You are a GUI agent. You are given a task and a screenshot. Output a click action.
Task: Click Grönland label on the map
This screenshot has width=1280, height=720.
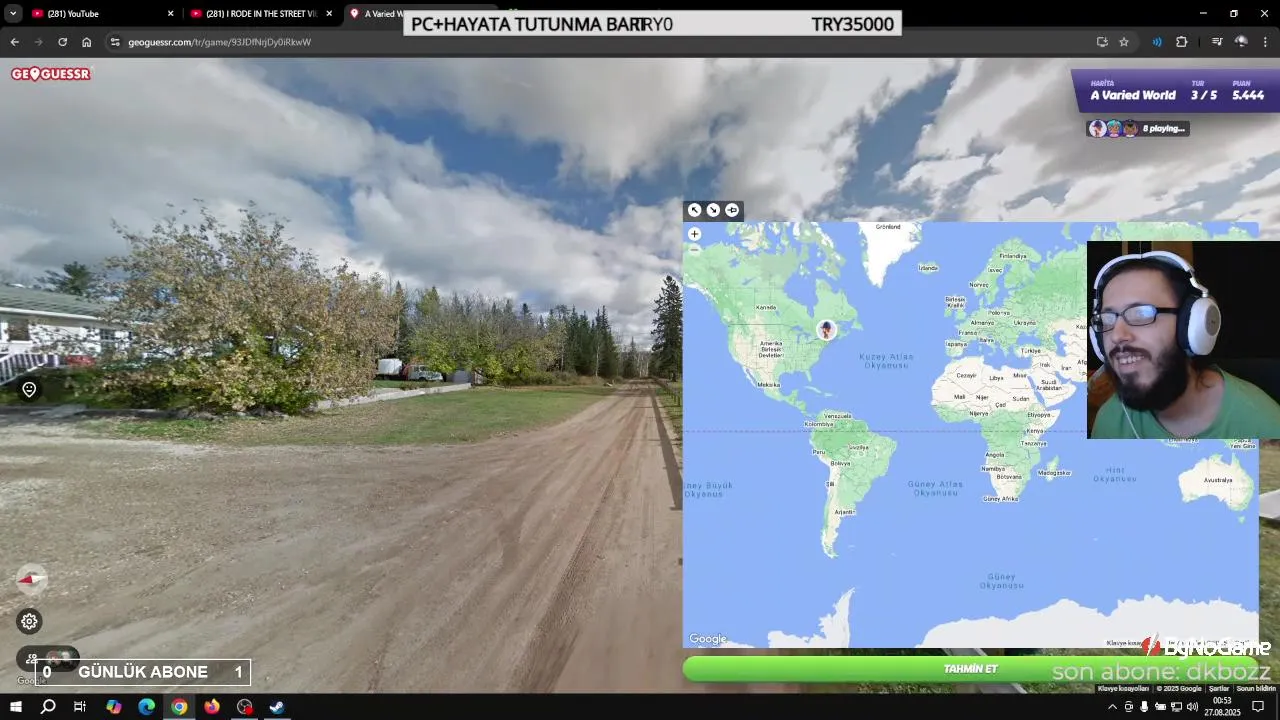(888, 227)
